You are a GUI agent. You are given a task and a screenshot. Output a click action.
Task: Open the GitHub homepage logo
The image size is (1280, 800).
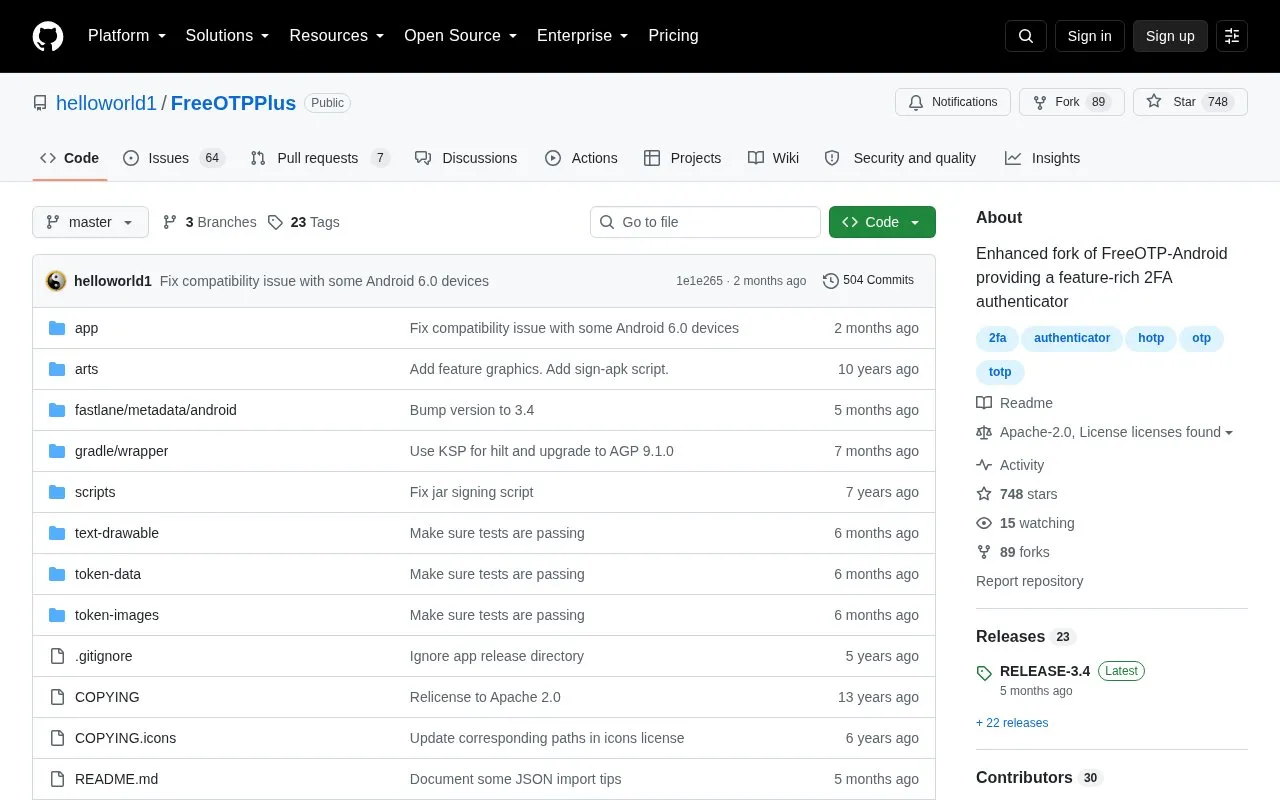(48, 36)
